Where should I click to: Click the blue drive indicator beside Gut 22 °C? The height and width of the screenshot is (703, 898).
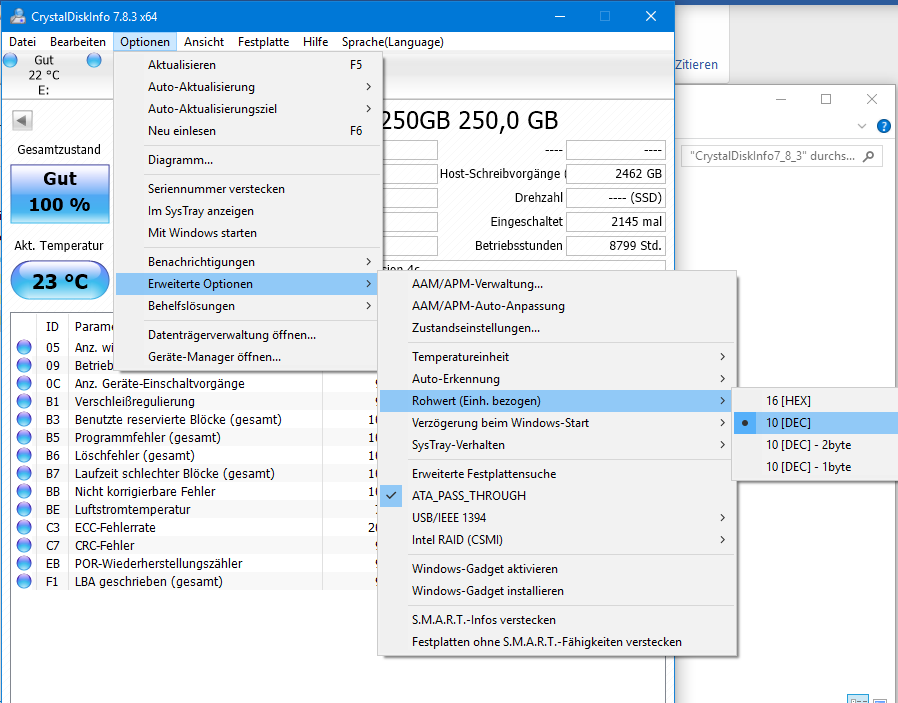(x=10, y=60)
